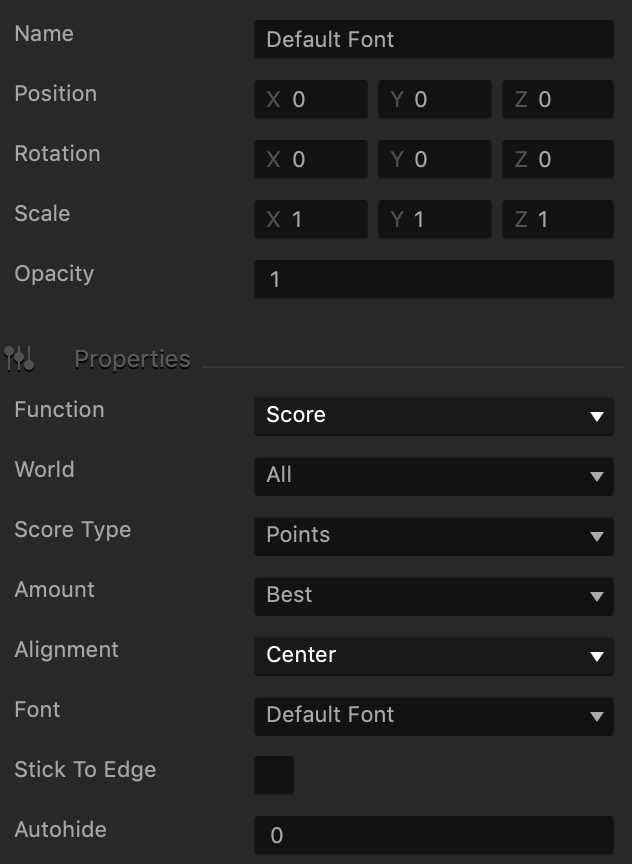
Task: Click the Name input field
Action: (434, 39)
